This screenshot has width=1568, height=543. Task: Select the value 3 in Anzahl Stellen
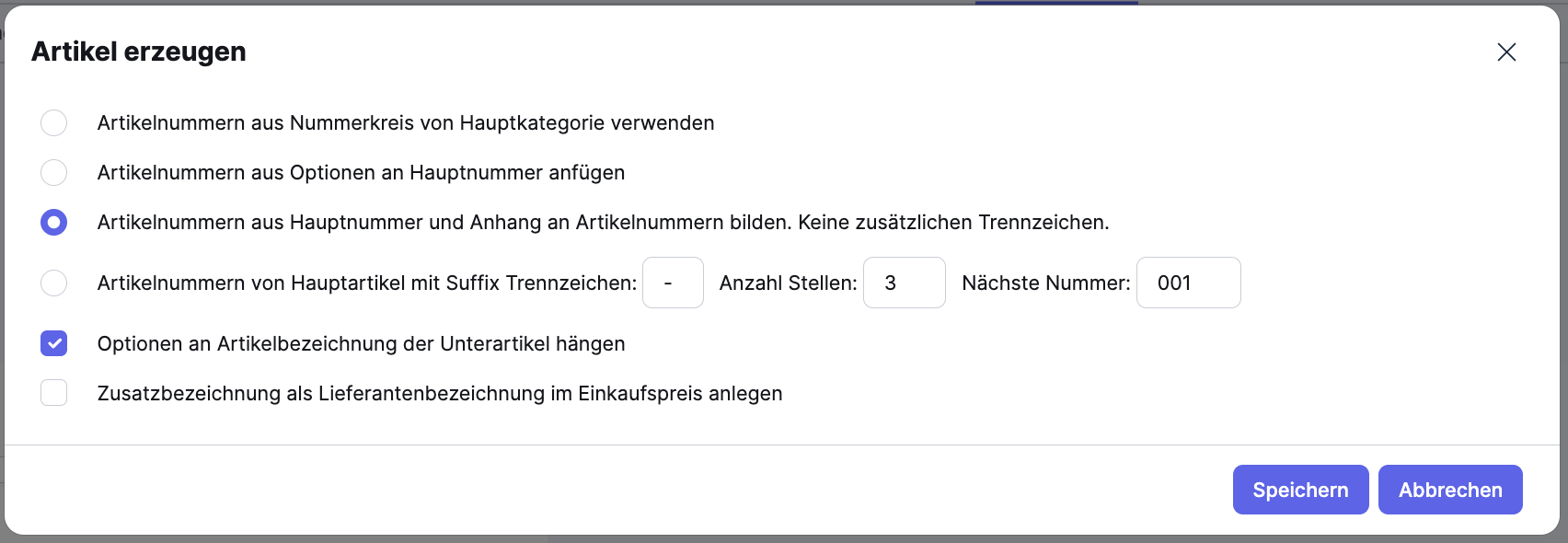904,283
